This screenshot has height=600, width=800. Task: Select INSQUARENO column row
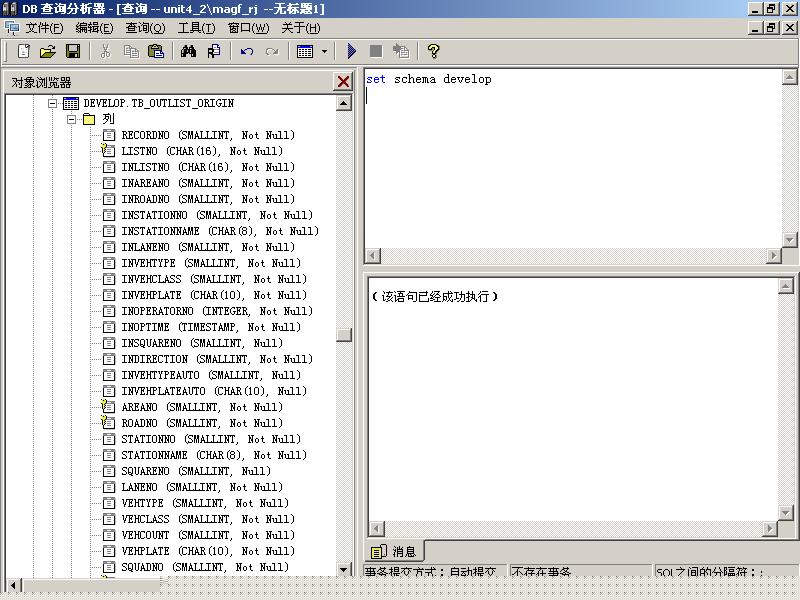(202, 343)
